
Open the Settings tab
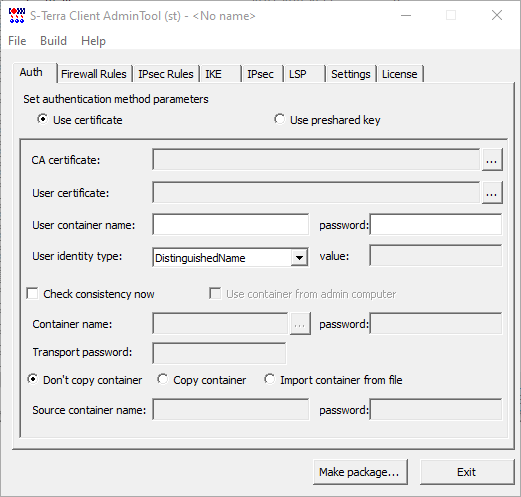tap(351, 74)
